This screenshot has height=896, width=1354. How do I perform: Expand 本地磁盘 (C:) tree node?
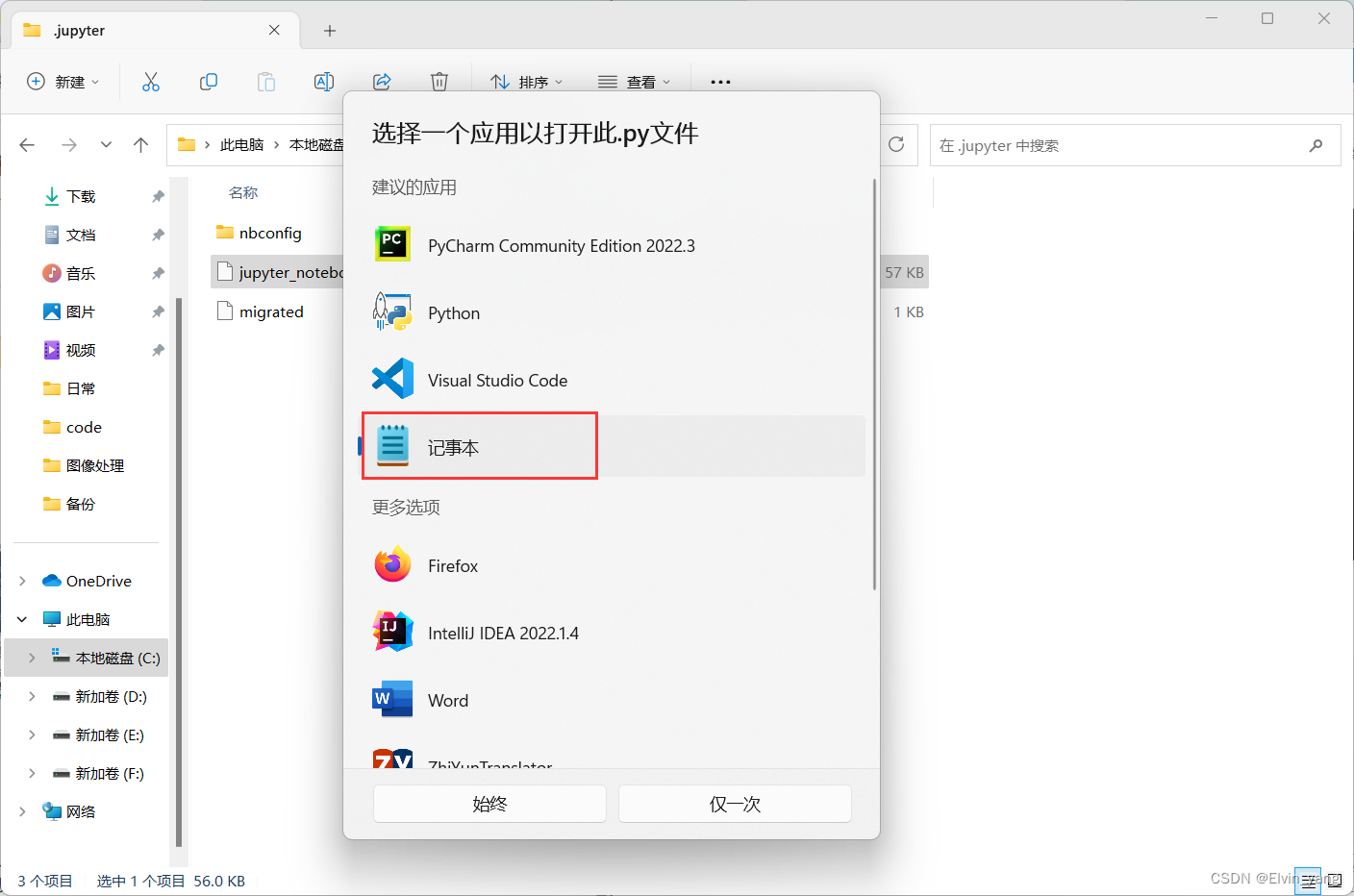click(x=32, y=658)
